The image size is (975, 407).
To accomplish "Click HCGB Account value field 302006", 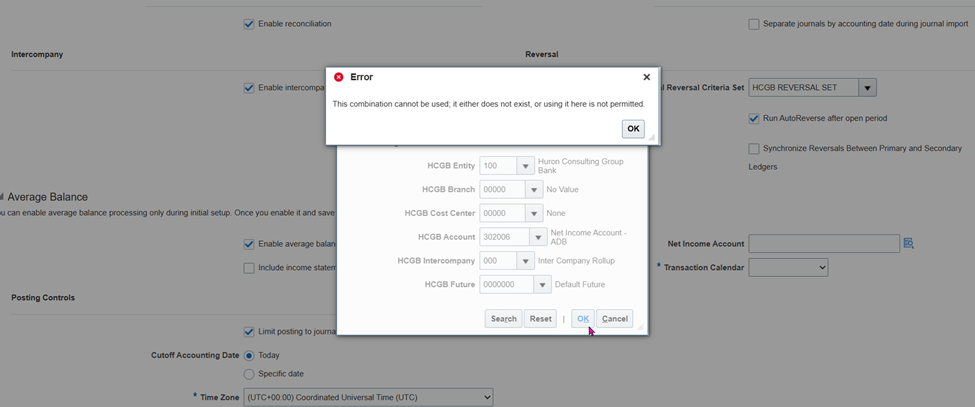I will coord(504,237).
